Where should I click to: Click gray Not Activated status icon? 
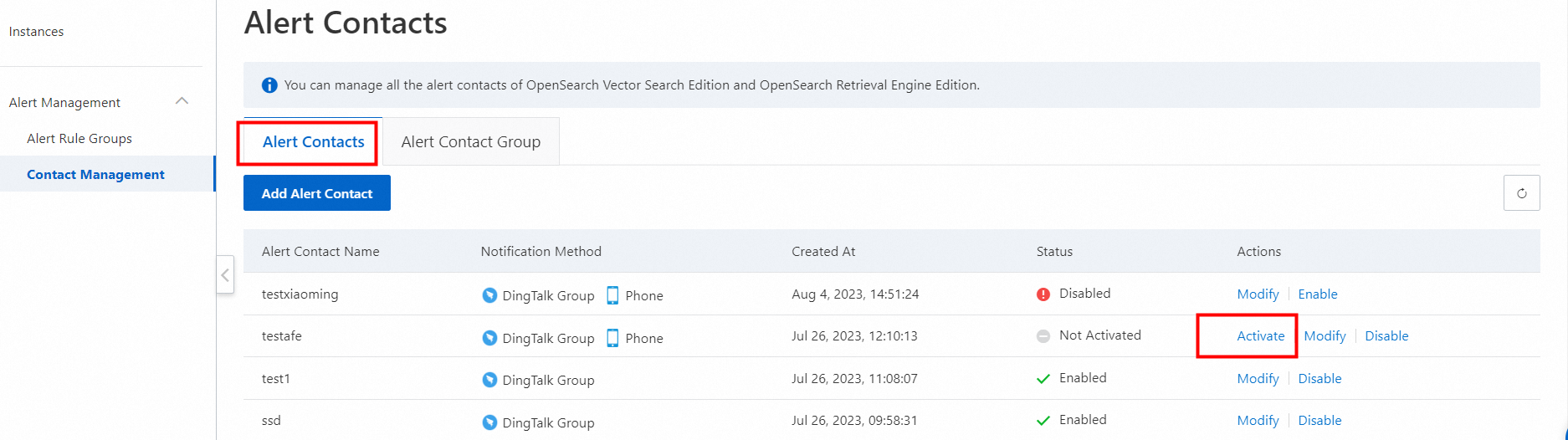click(1043, 336)
